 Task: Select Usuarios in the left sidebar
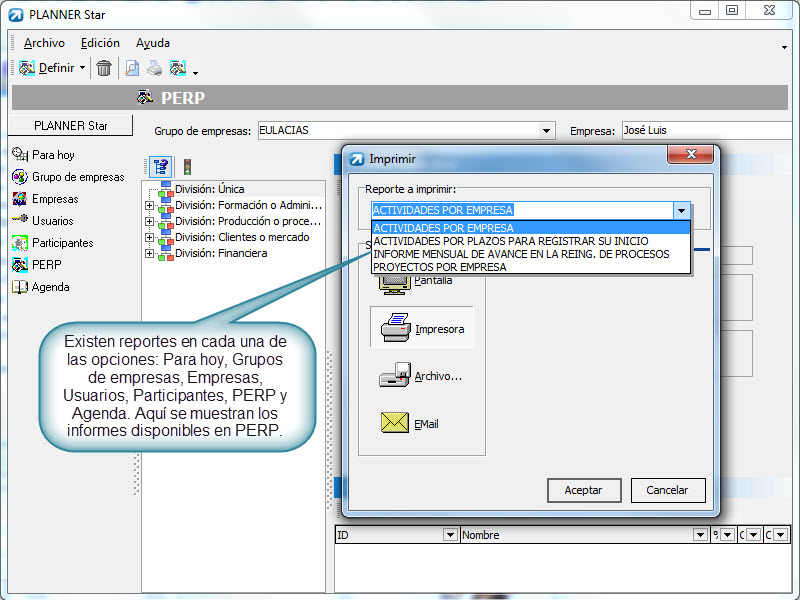point(52,221)
